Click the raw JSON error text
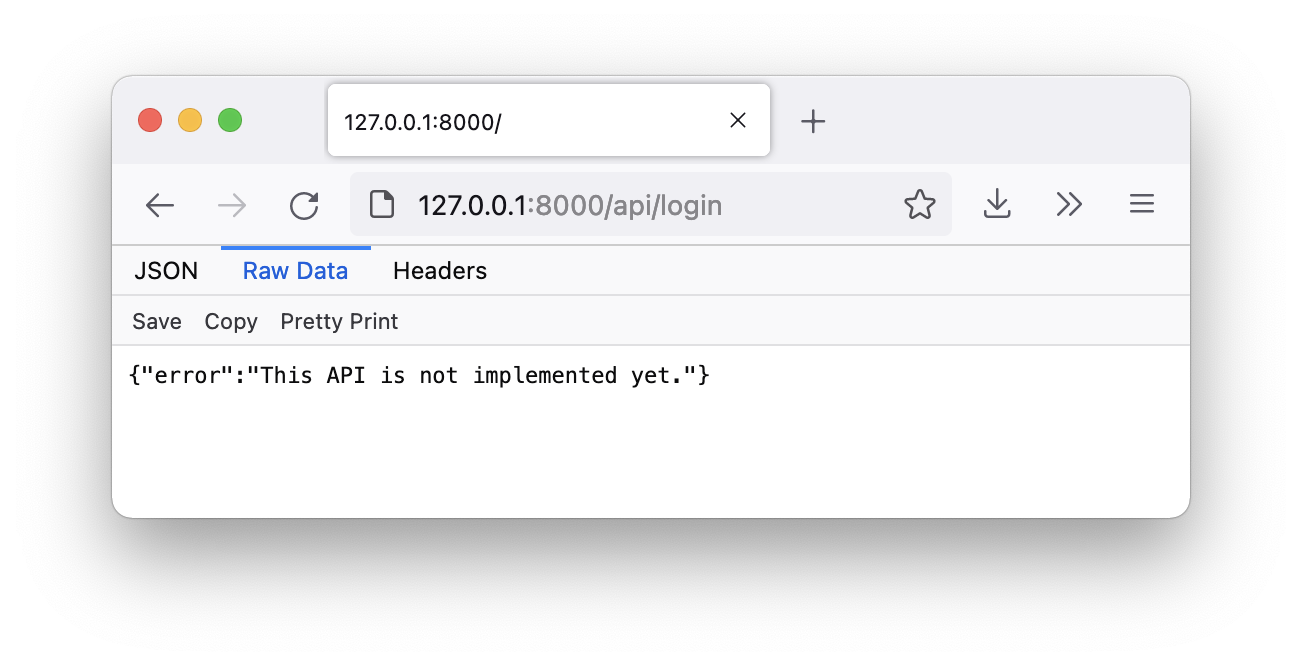Viewport: 1302px width, 666px height. 420,376
